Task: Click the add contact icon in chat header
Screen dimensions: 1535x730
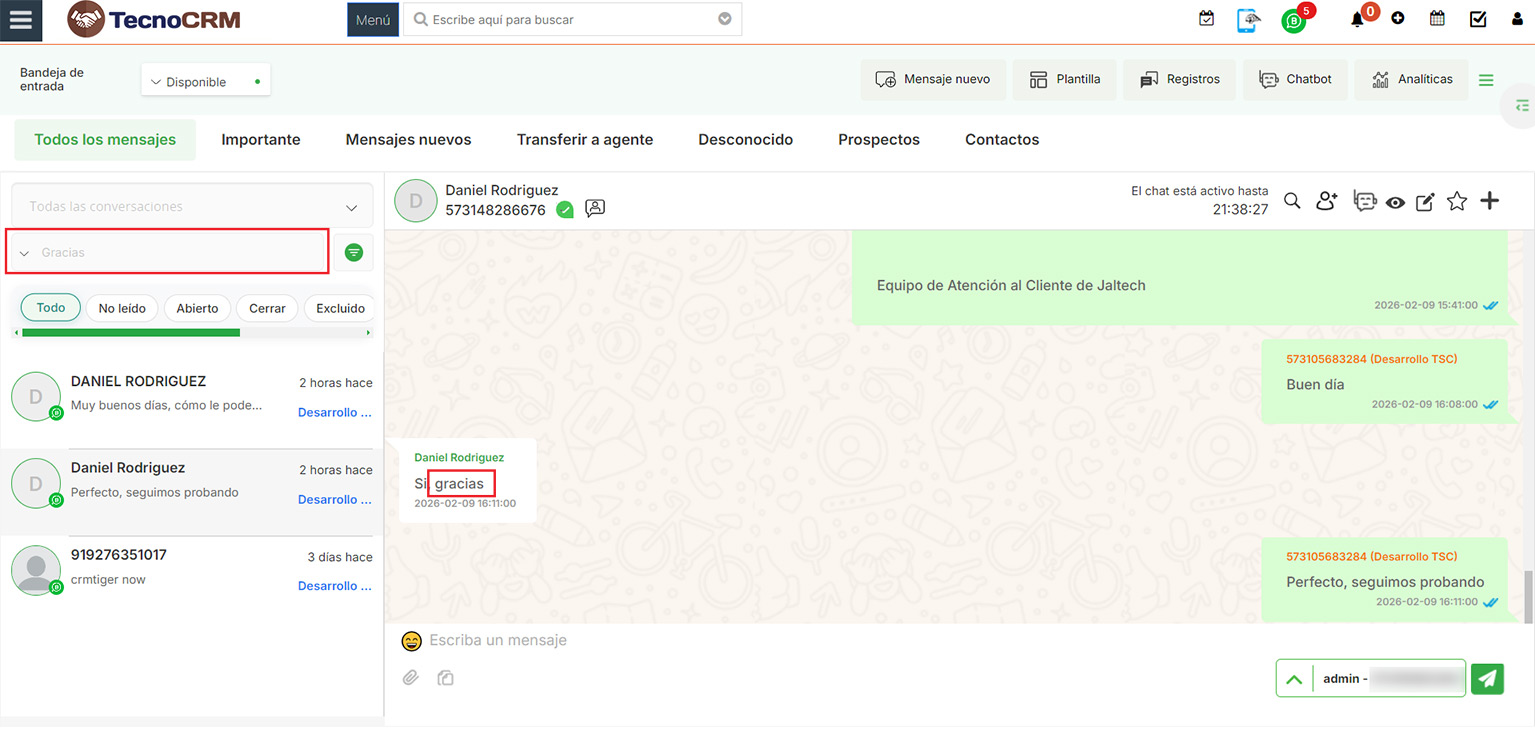Action: [x=1326, y=202]
